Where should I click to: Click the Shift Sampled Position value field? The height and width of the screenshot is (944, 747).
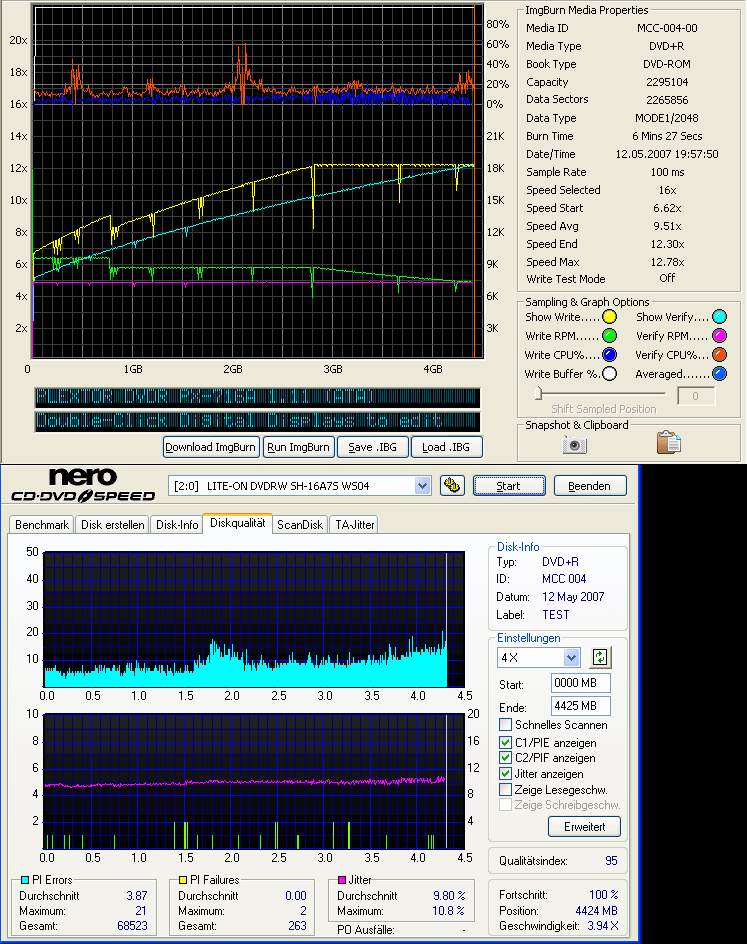[x=696, y=396]
